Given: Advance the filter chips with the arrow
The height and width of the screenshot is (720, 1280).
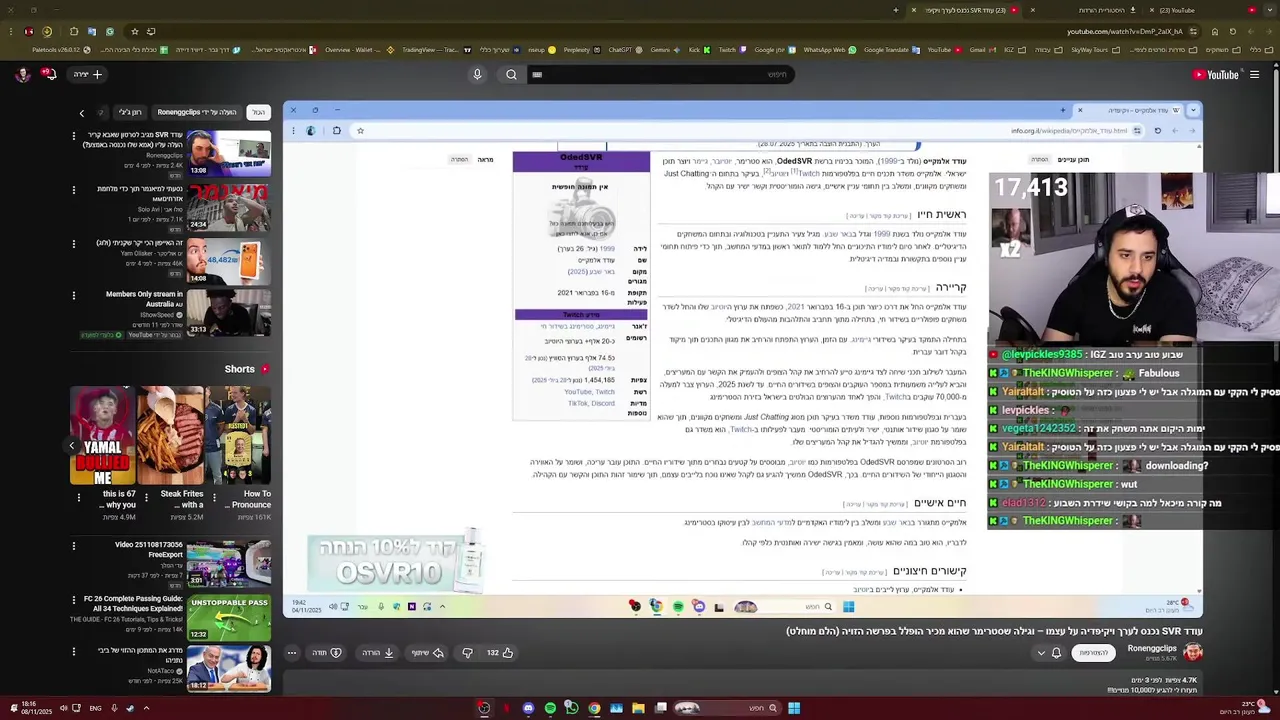Looking at the screenshot, I should [x=82, y=113].
